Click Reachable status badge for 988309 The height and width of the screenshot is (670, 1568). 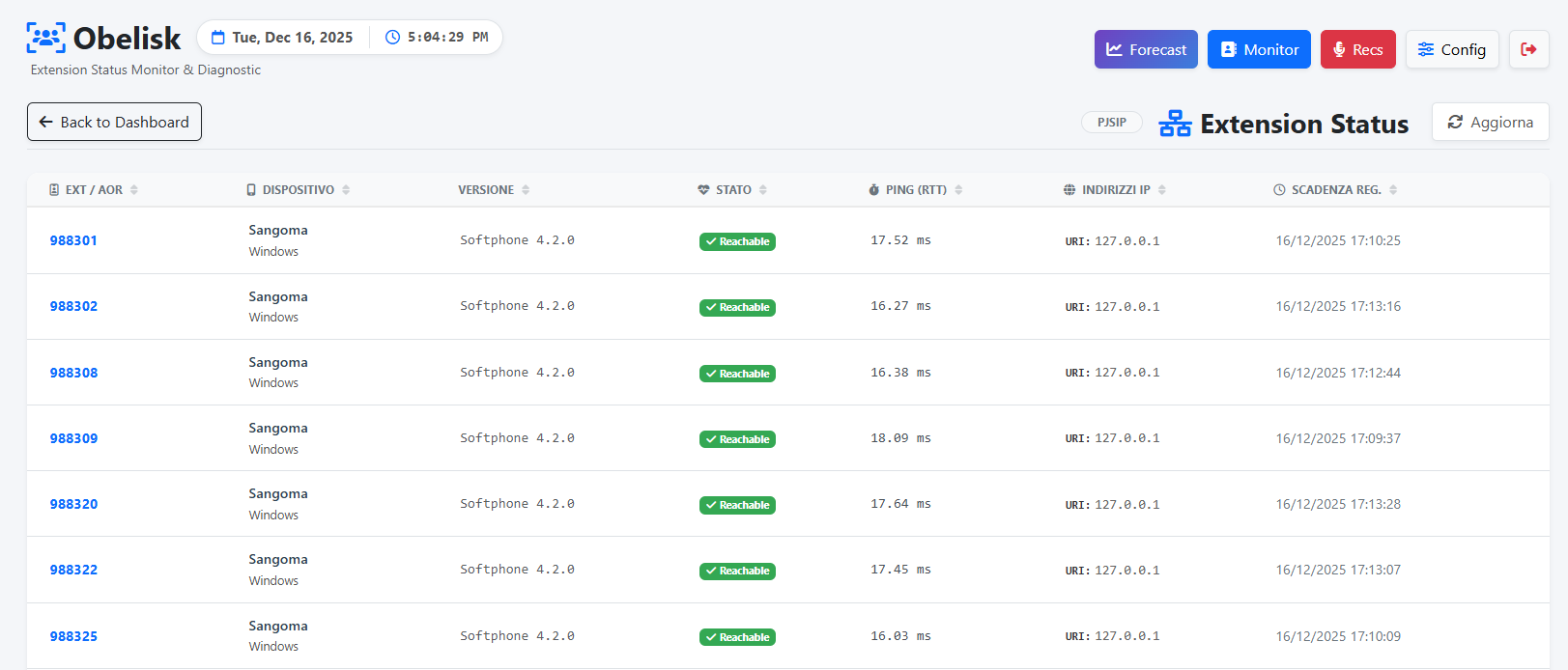pyautogui.click(x=737, y=439)
